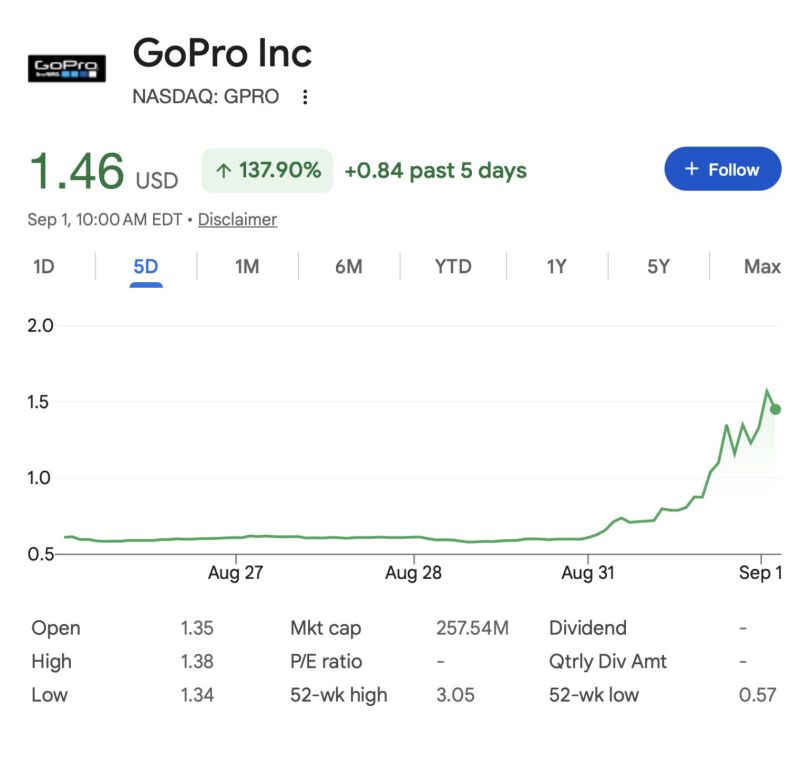Click the Aug 27 axis label

click(x=235, y=573)
